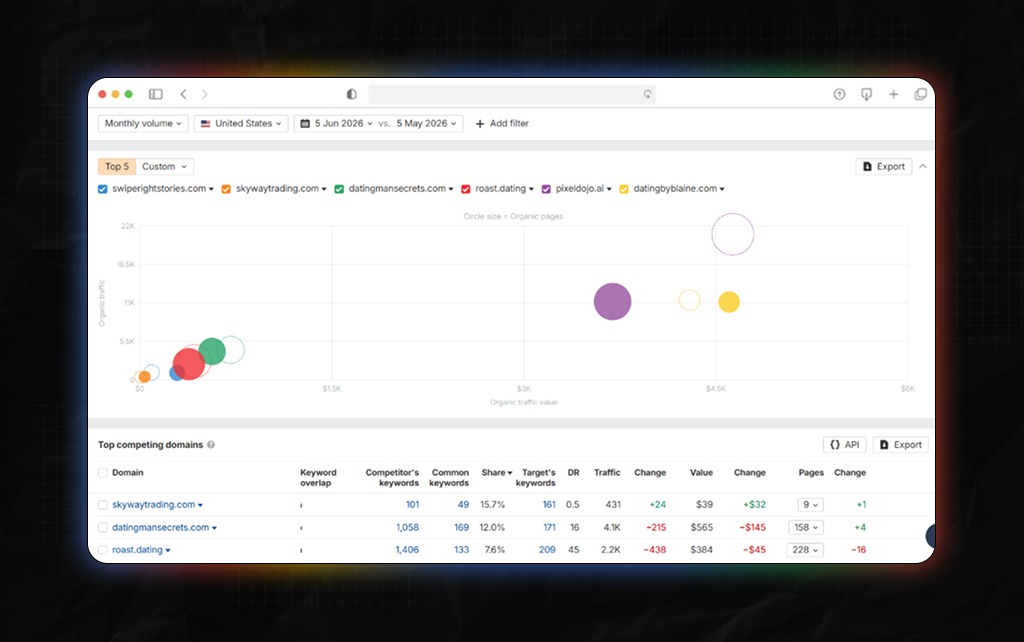This screenshot has width=1024, height=642.
Task: Tick the skywaytrading.com row checkbox
Action: point(103,505)
